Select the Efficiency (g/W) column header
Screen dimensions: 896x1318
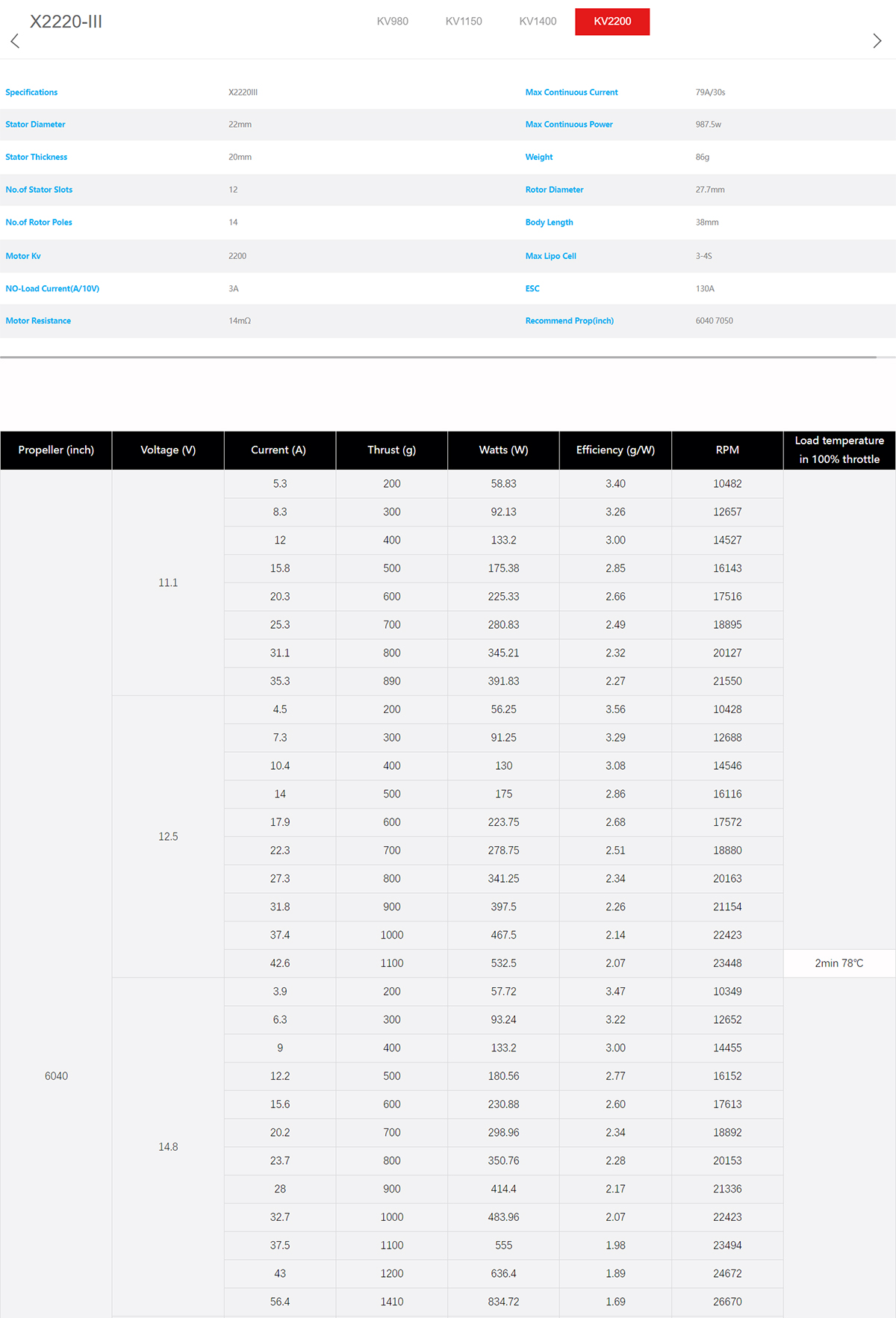(615, 450)
